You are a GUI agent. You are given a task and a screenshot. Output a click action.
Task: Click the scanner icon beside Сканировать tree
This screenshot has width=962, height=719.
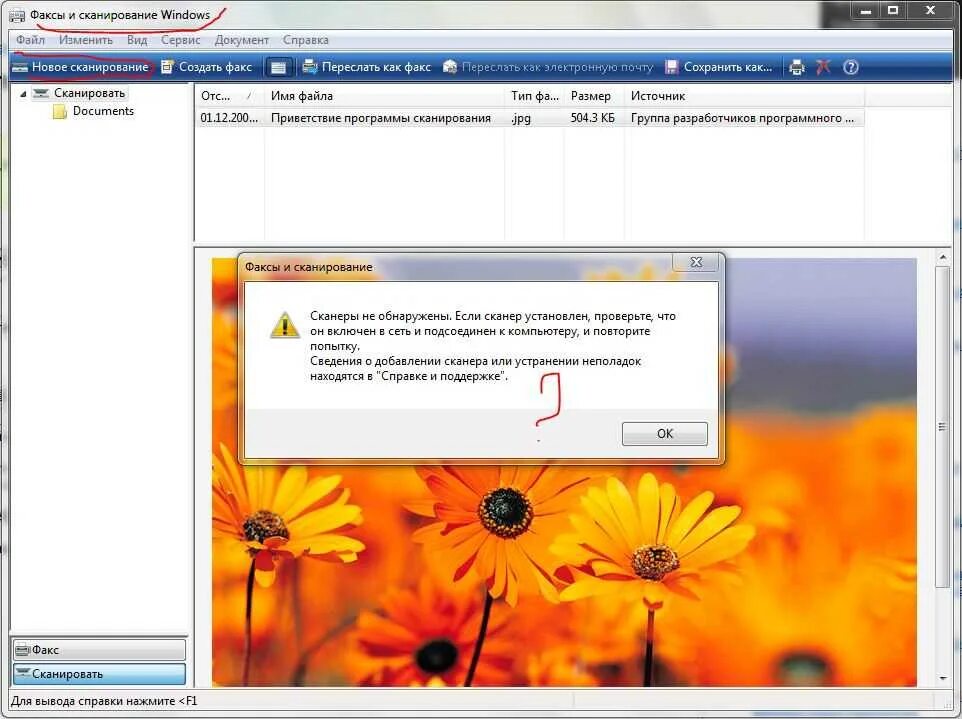click(40, 93)
